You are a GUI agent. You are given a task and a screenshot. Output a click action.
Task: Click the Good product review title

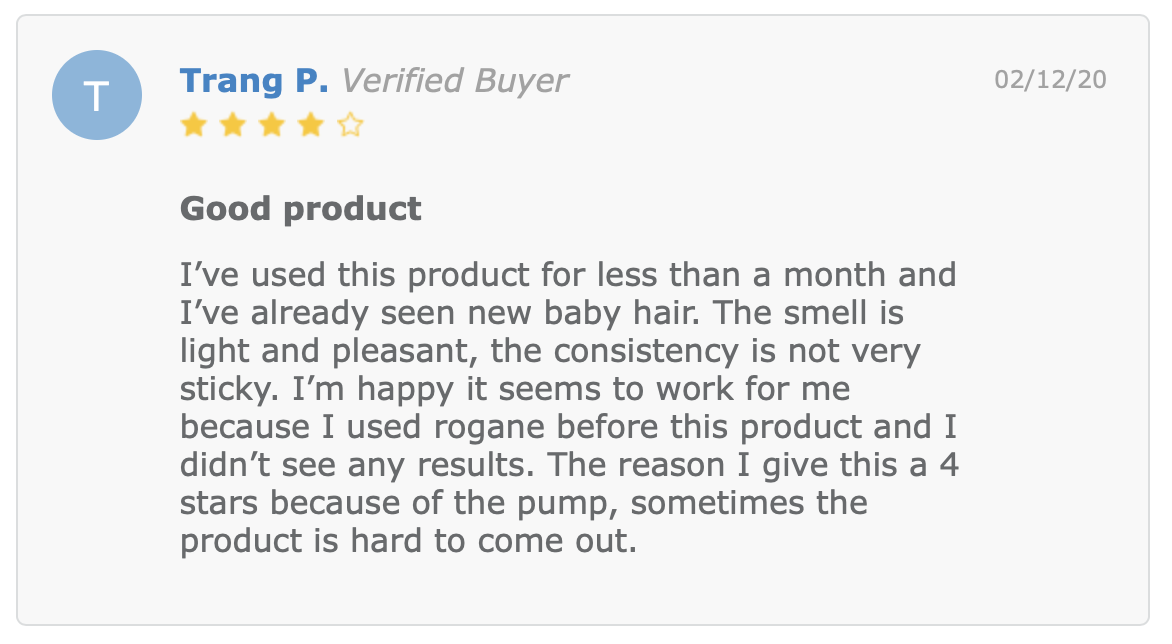click(300, 208)
